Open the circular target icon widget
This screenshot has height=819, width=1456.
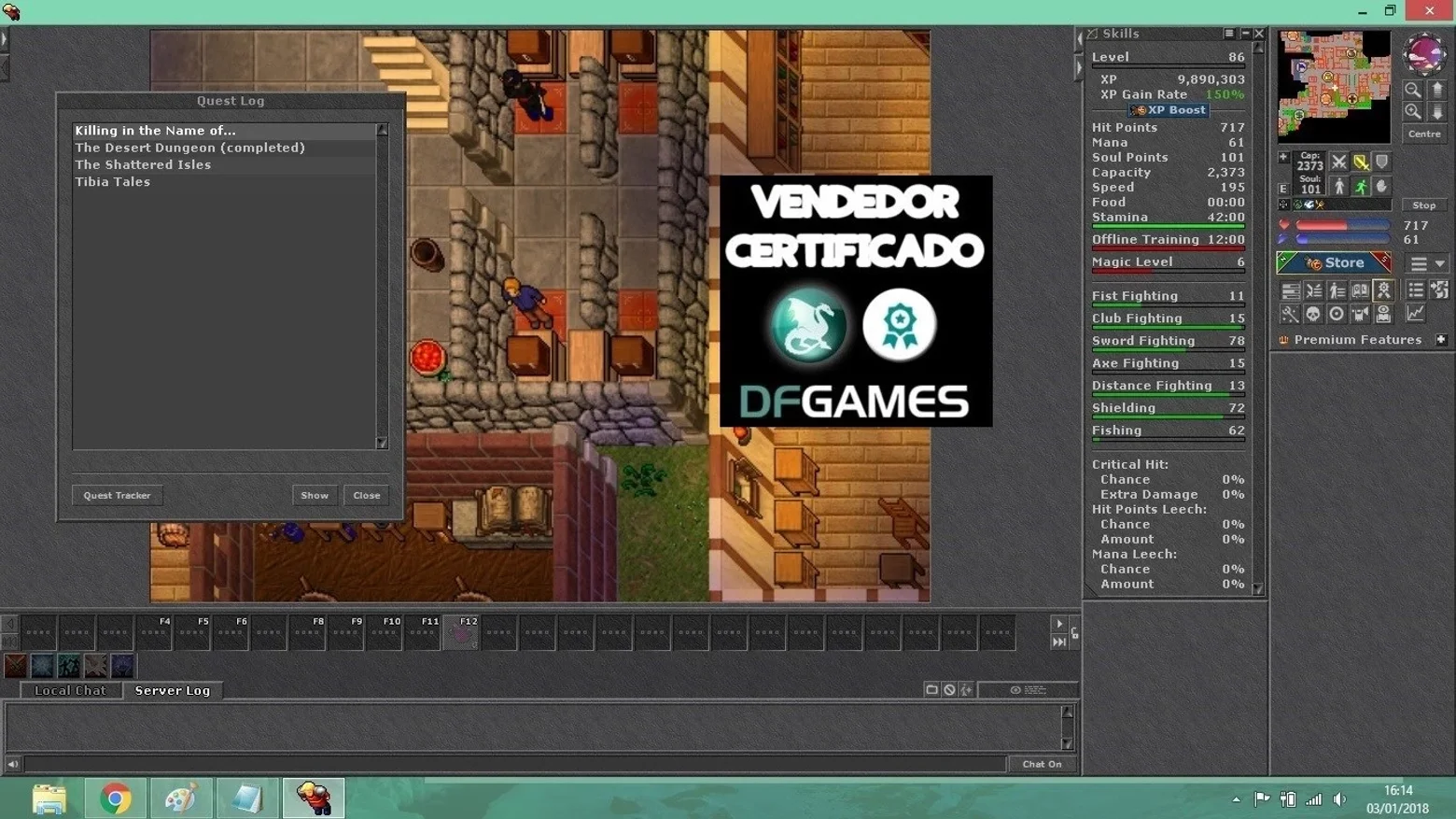click(x=1337, y=314)
